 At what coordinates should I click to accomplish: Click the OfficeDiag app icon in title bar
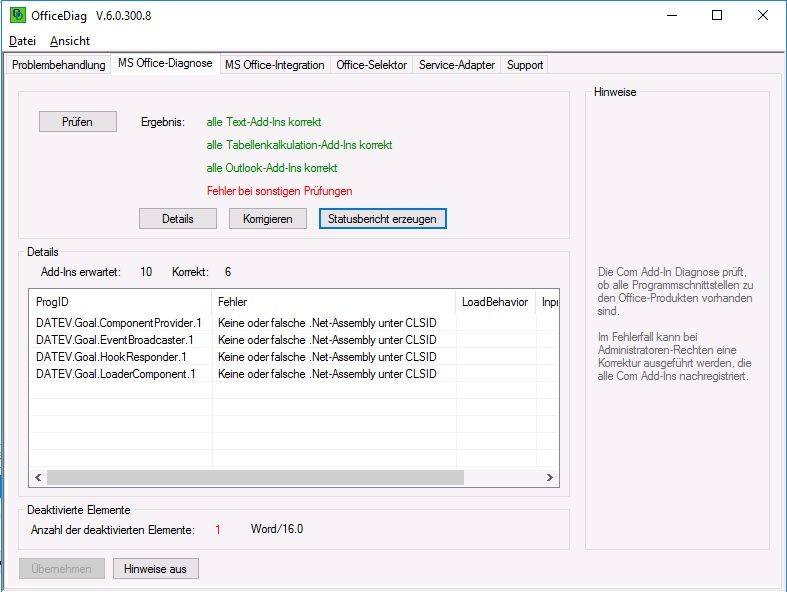coord(18,15)
